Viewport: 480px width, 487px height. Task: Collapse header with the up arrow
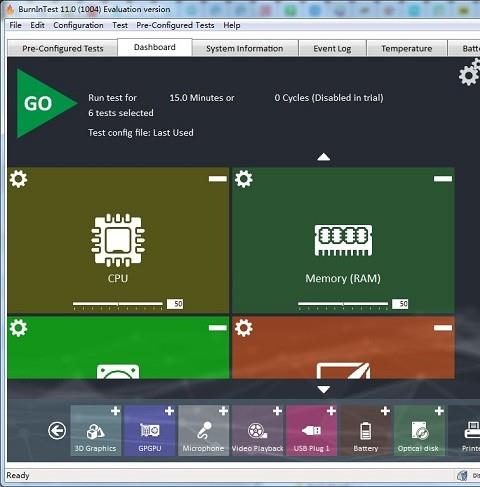[324, 157]
